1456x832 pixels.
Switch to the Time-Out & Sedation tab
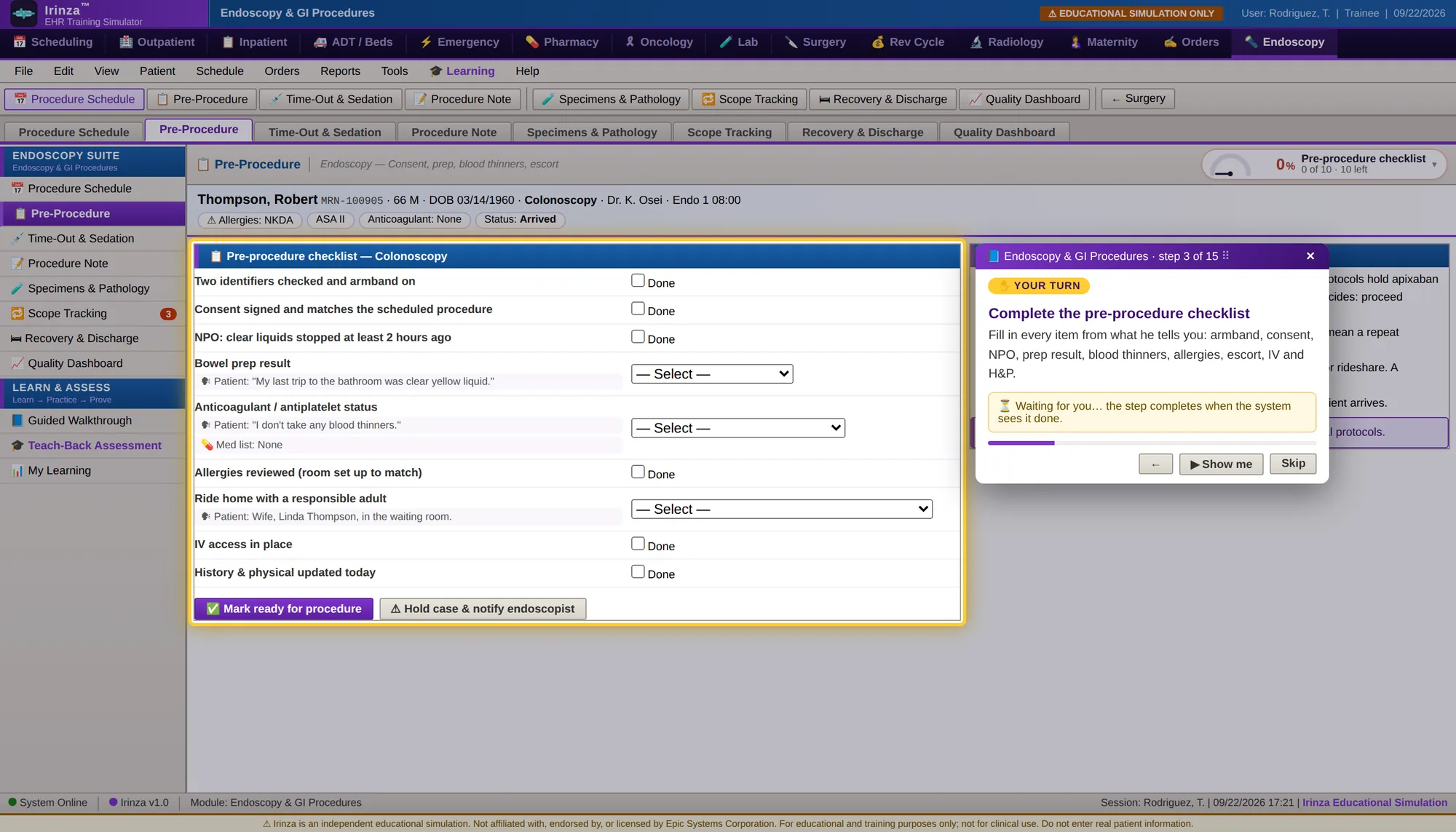click(x=325, y=132)
